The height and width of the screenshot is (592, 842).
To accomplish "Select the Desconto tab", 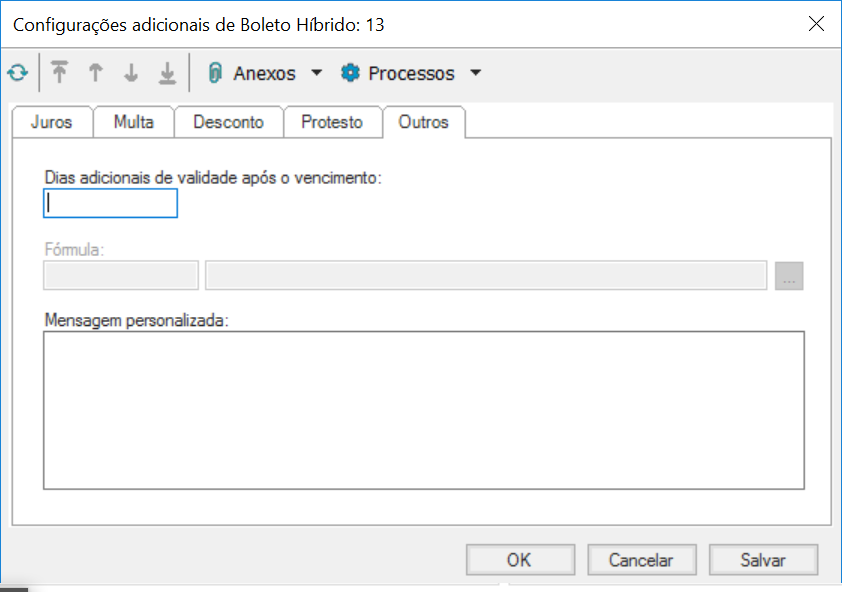I will point(228,122).
